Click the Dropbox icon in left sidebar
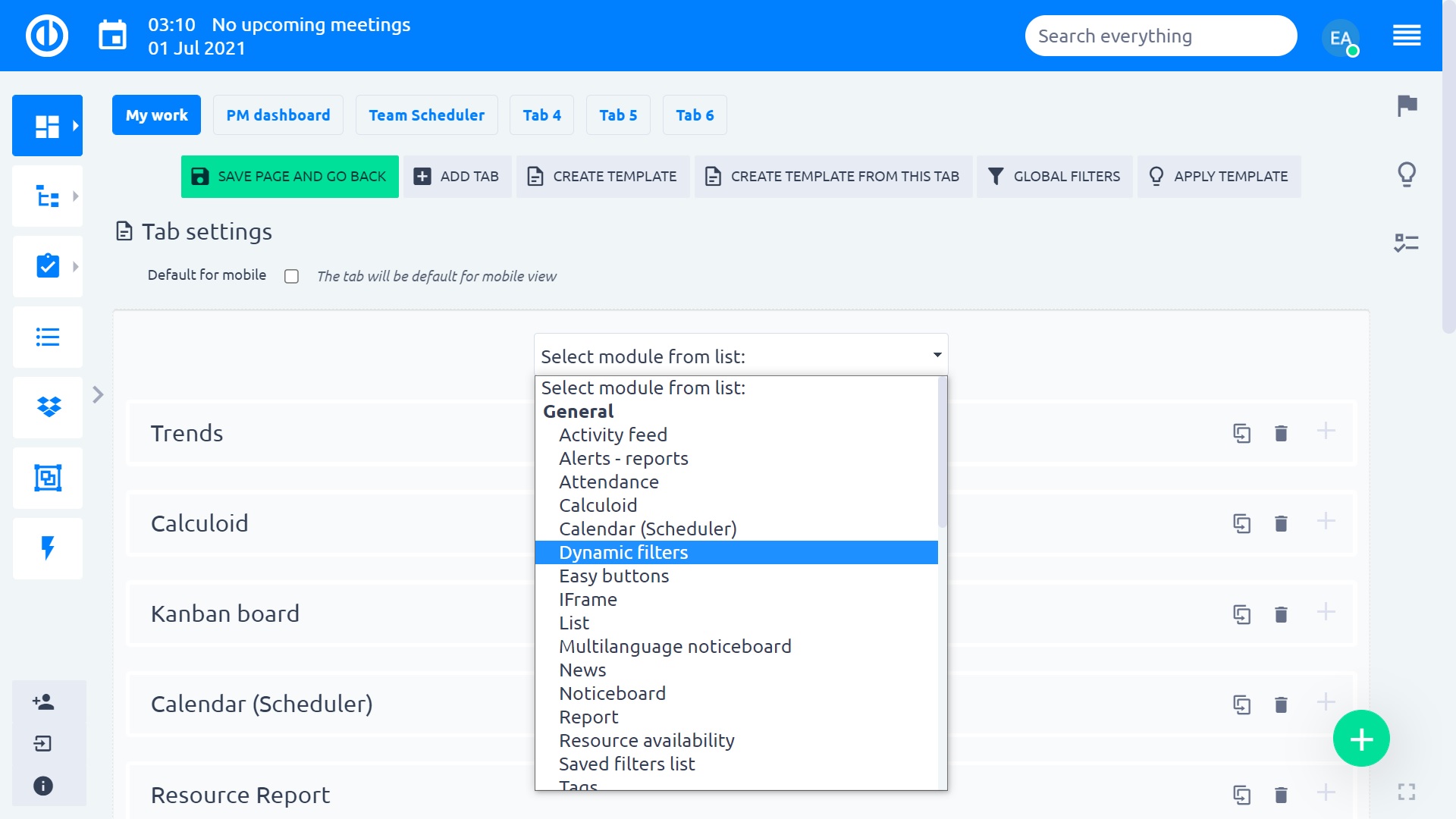 point(48,407)
